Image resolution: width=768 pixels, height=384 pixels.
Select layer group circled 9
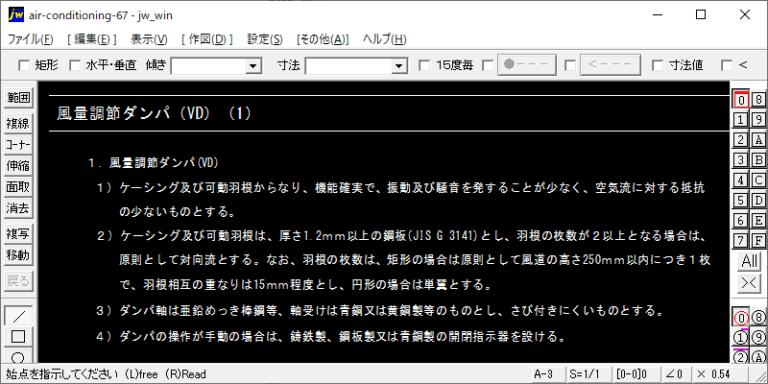point(758,338)
